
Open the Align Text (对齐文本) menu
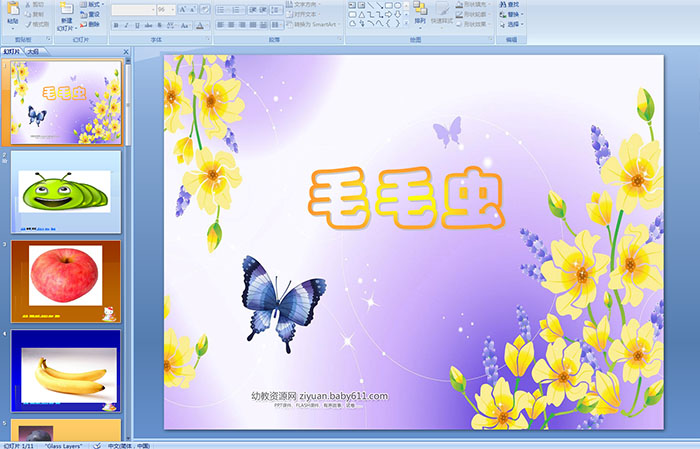click(x=304, y=14)
